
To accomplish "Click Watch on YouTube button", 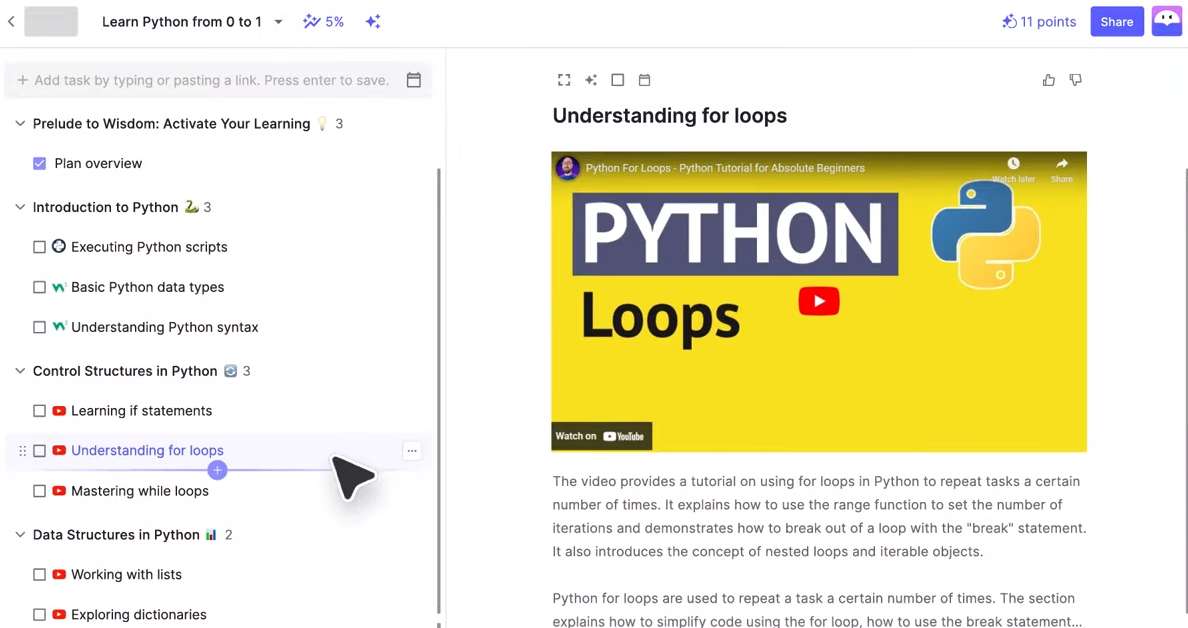I will [602, 436].
